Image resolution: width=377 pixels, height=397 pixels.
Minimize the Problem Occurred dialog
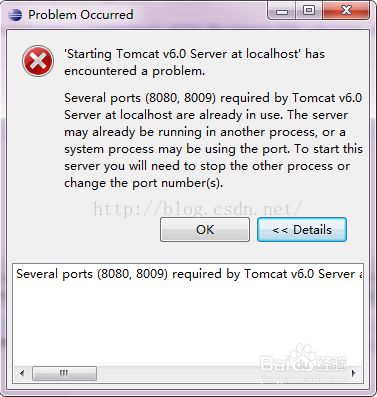(282, 11)
